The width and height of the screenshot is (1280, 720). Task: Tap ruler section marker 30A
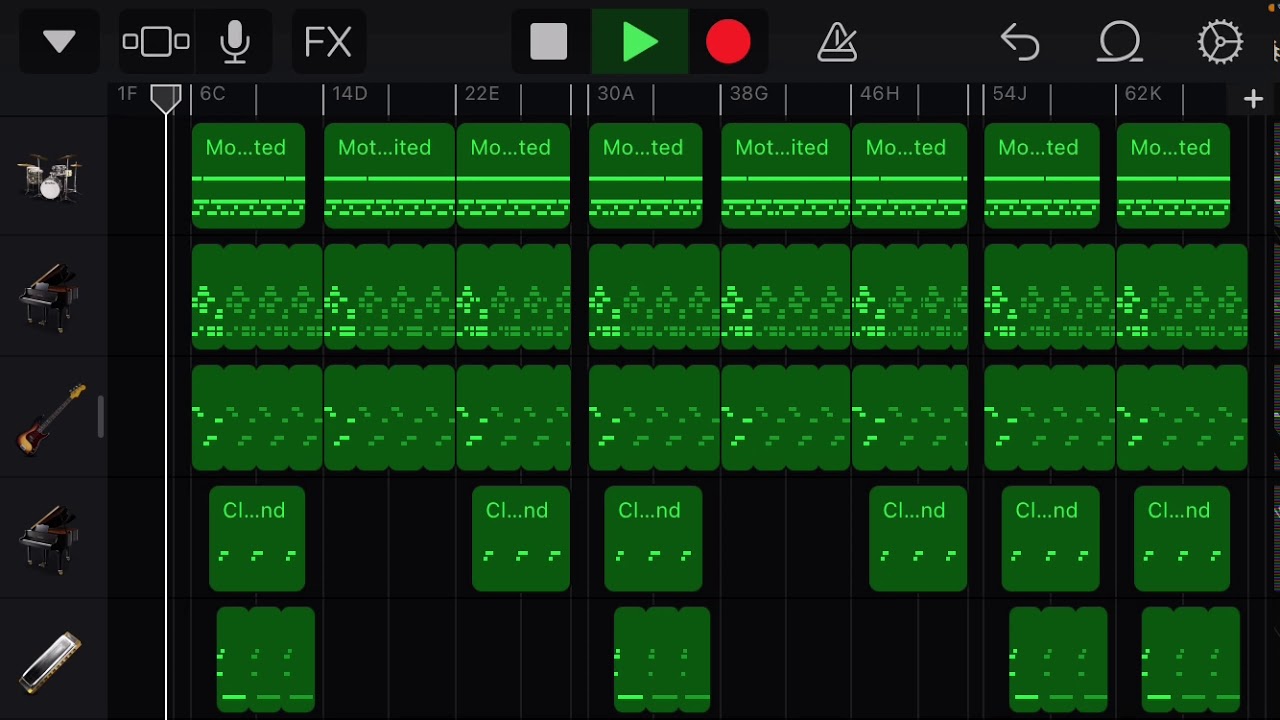tap(616, 94)
